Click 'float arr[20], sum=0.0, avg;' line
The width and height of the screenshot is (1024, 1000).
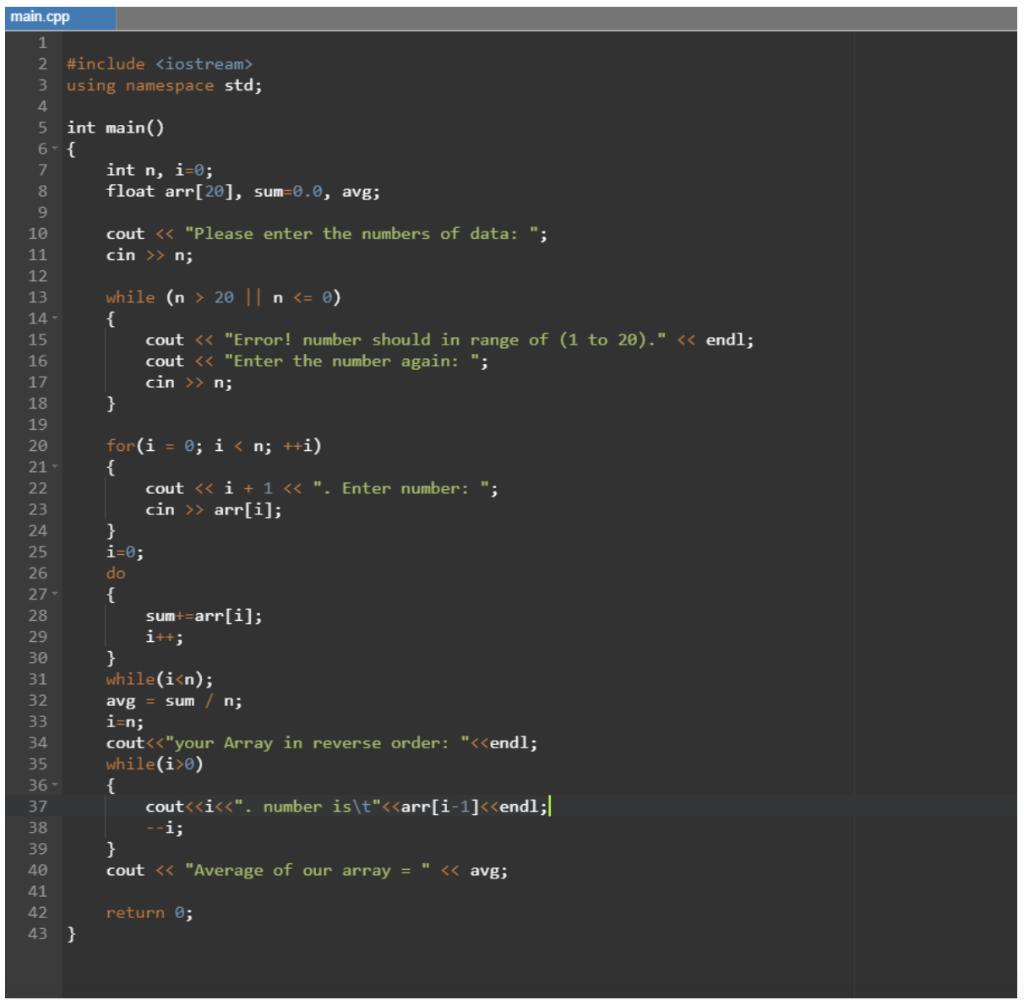coord(243,191)
